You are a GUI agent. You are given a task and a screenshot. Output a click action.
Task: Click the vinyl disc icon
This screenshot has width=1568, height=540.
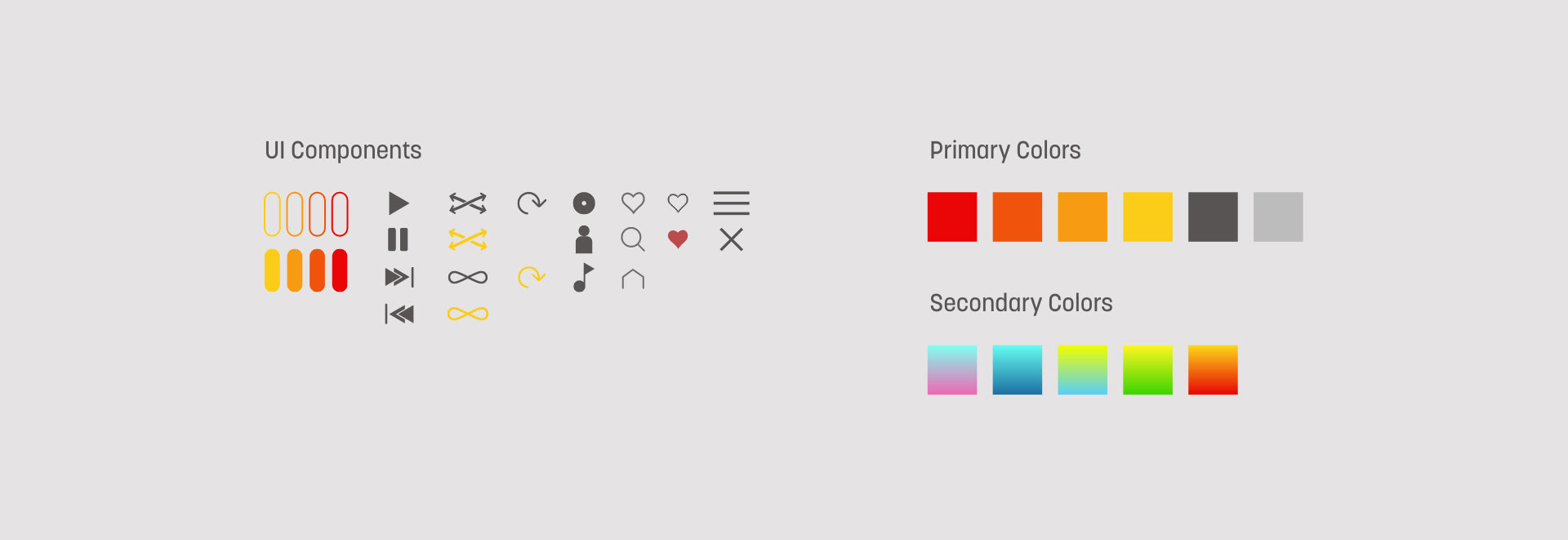(x=584, y=203)
